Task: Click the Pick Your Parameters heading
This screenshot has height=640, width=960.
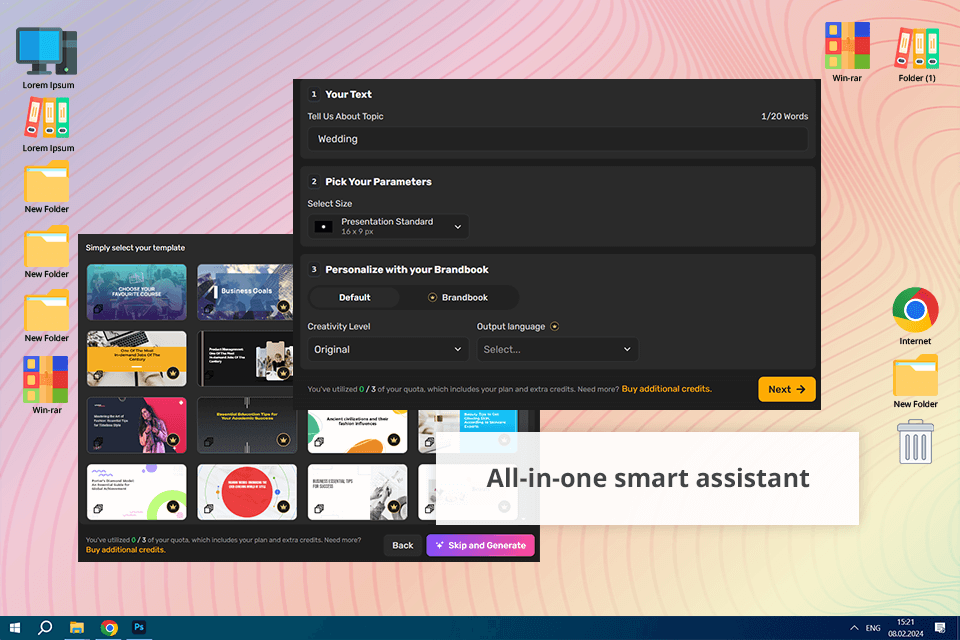Action: (x=378, y=182)
